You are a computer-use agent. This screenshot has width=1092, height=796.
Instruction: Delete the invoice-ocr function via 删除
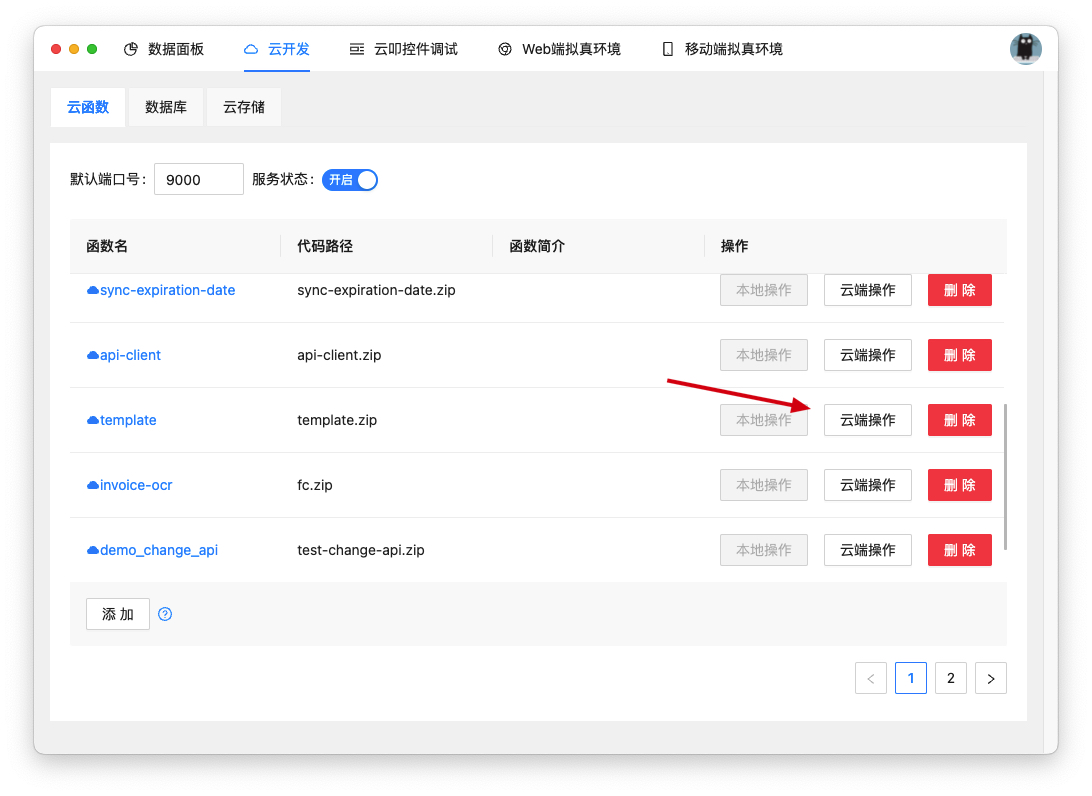point(959,485)
